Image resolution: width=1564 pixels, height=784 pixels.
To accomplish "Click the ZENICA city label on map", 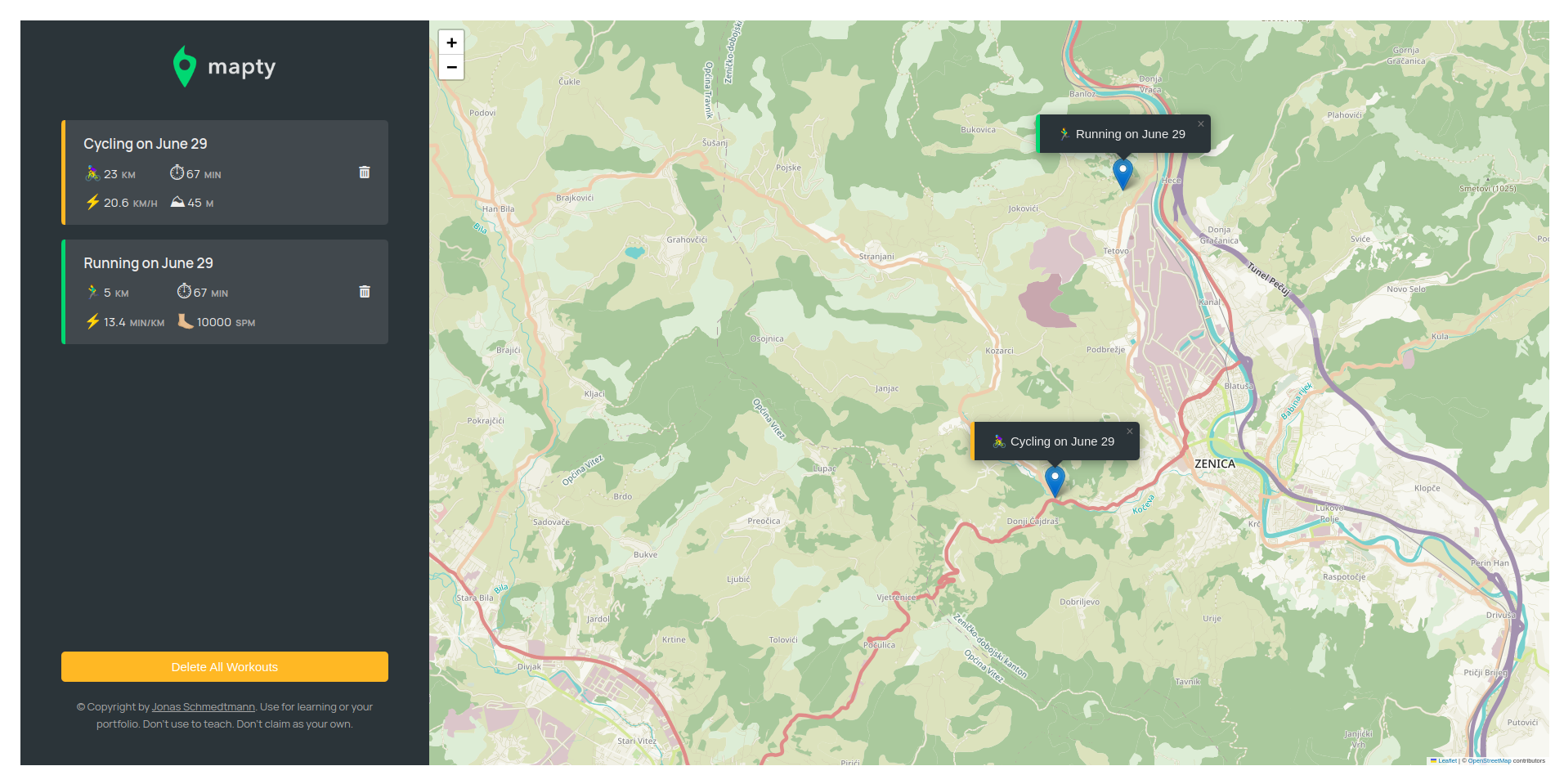I will (x=1214, y=464).
